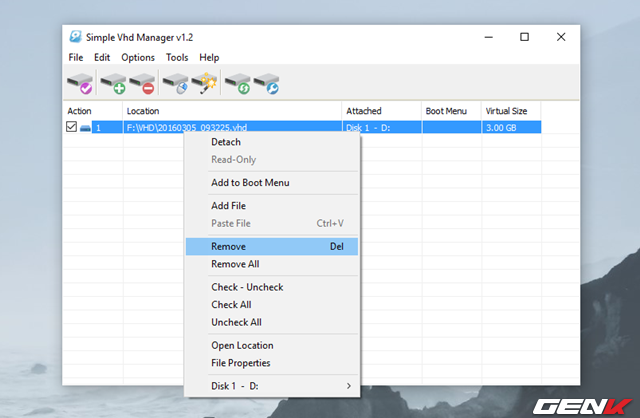Screen dimensions: 640x418
Task: Expand the Disk 1 - D: submenu
Action: point(272,386)
